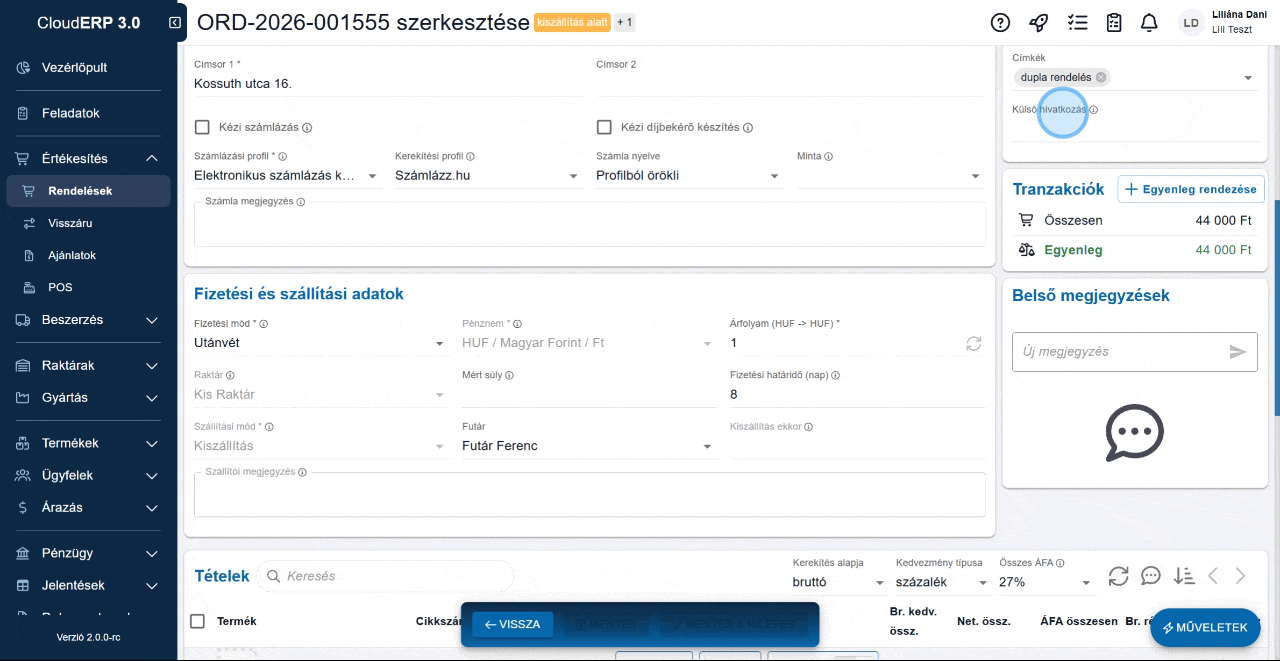Open the Fizetési mód dropdown
This screenshot has height=661, width=1280.
point(438,343)
